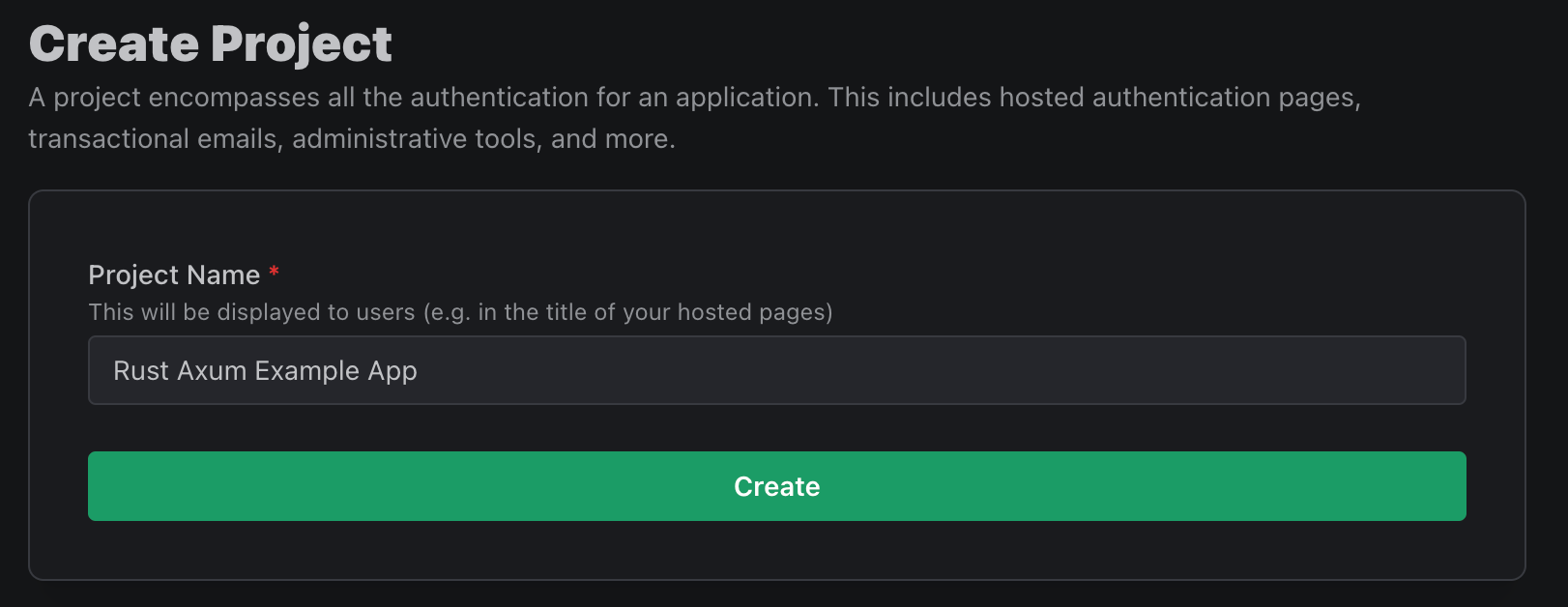Click the green Create button

pos(776,486)
